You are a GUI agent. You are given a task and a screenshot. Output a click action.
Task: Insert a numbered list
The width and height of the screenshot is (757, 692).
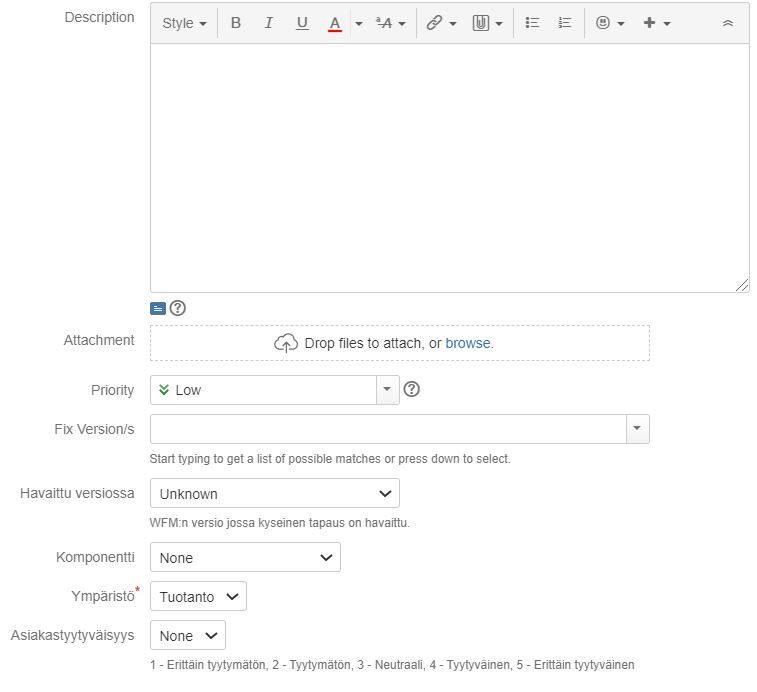(564, 23)
